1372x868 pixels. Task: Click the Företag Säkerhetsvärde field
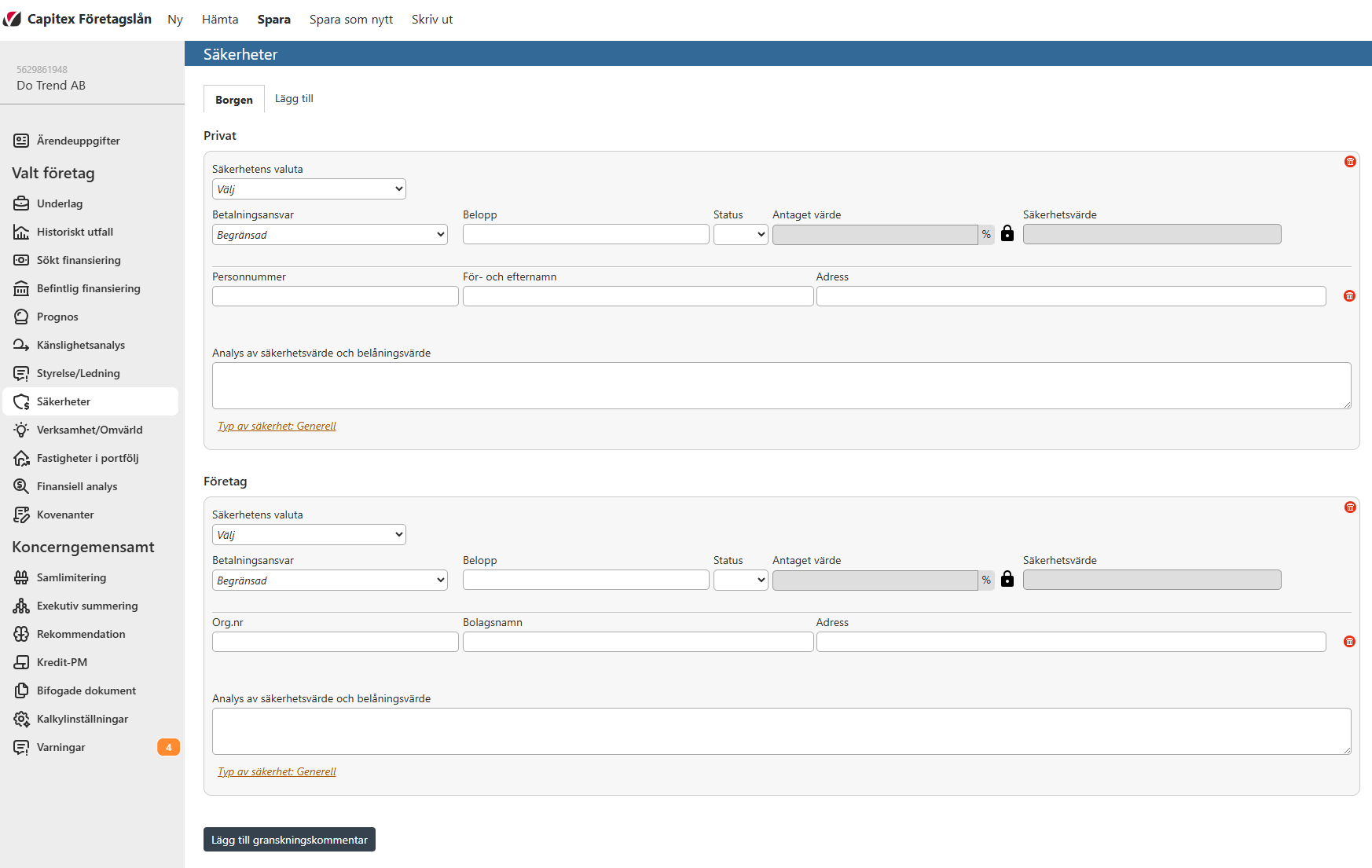1152,580
